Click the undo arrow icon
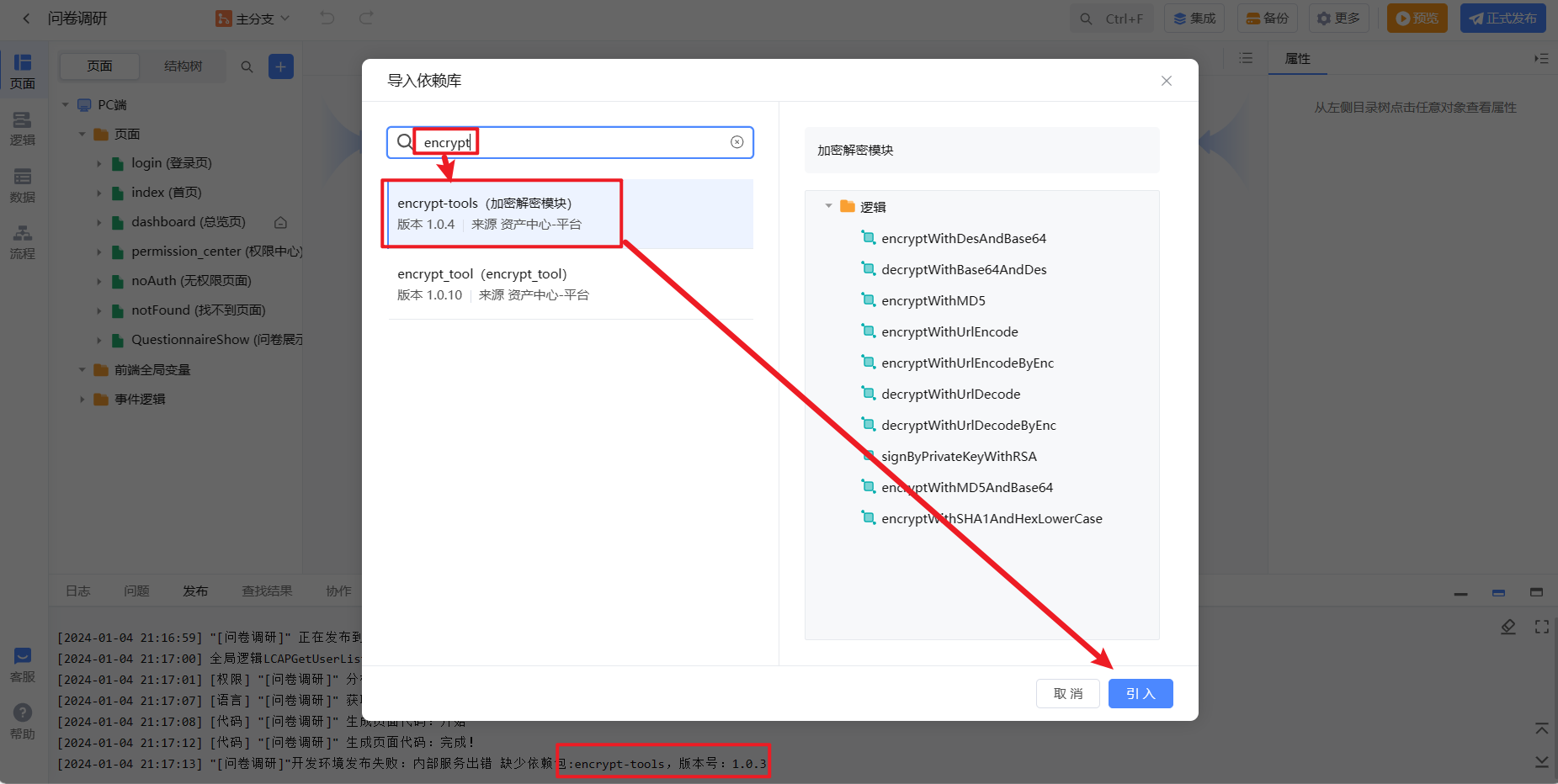Screen dimensions: 1558x784 [x=327, y=18]
